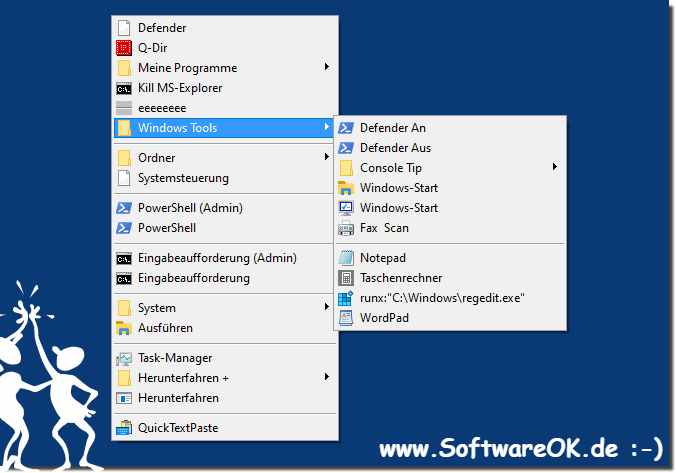
Task: Click the first Defender menu entry
Action: [x=225, y=28]
